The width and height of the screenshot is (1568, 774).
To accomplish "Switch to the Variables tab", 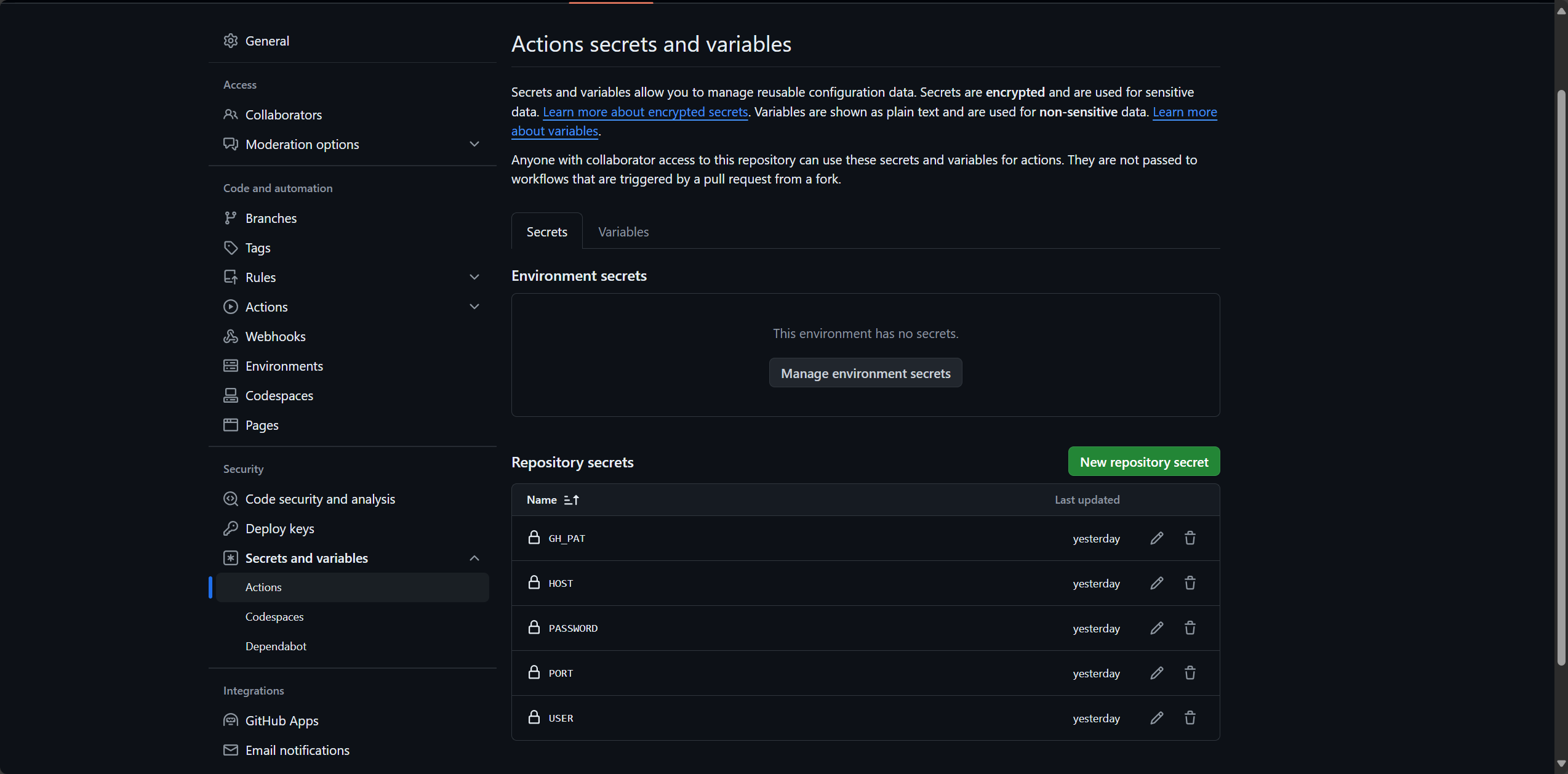I will (623, 232).
